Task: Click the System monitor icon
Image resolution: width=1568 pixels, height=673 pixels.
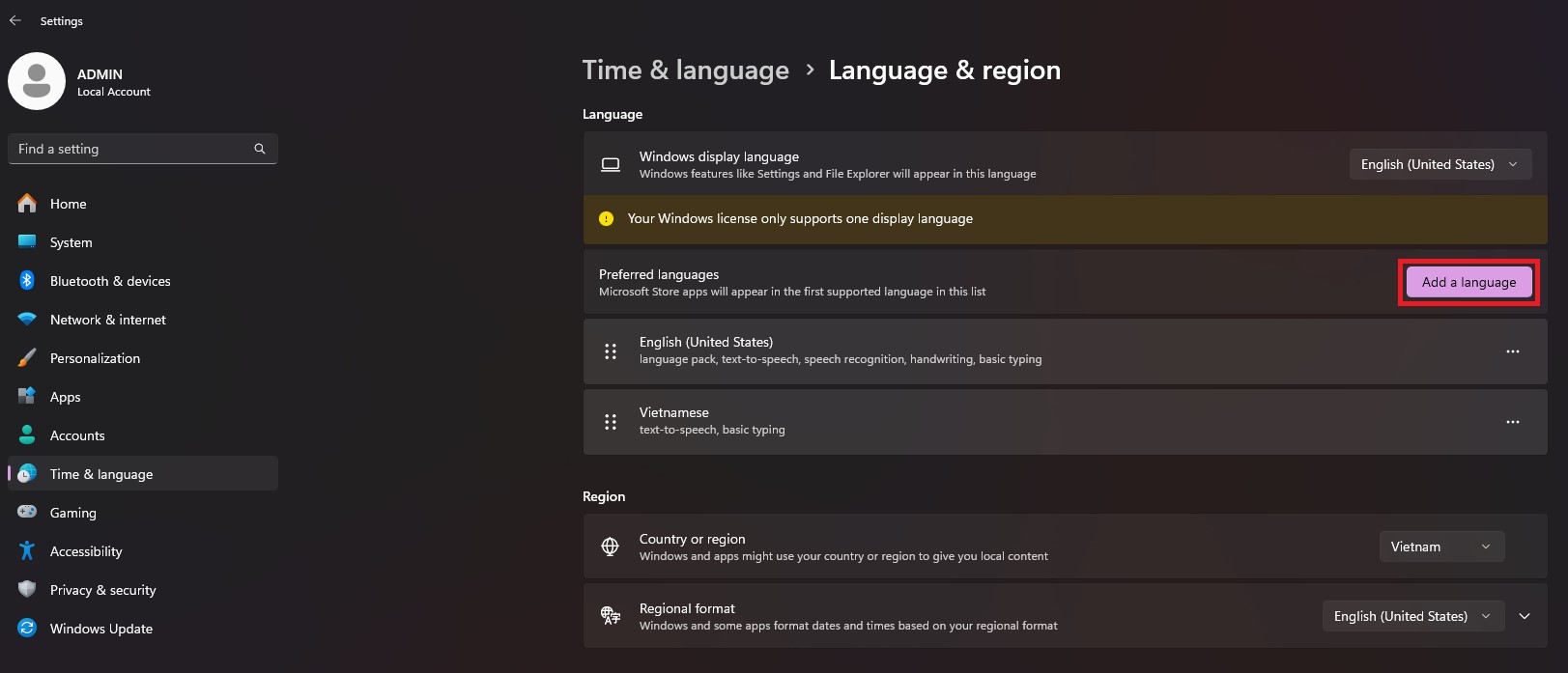Action: click(x=27, y=242)
